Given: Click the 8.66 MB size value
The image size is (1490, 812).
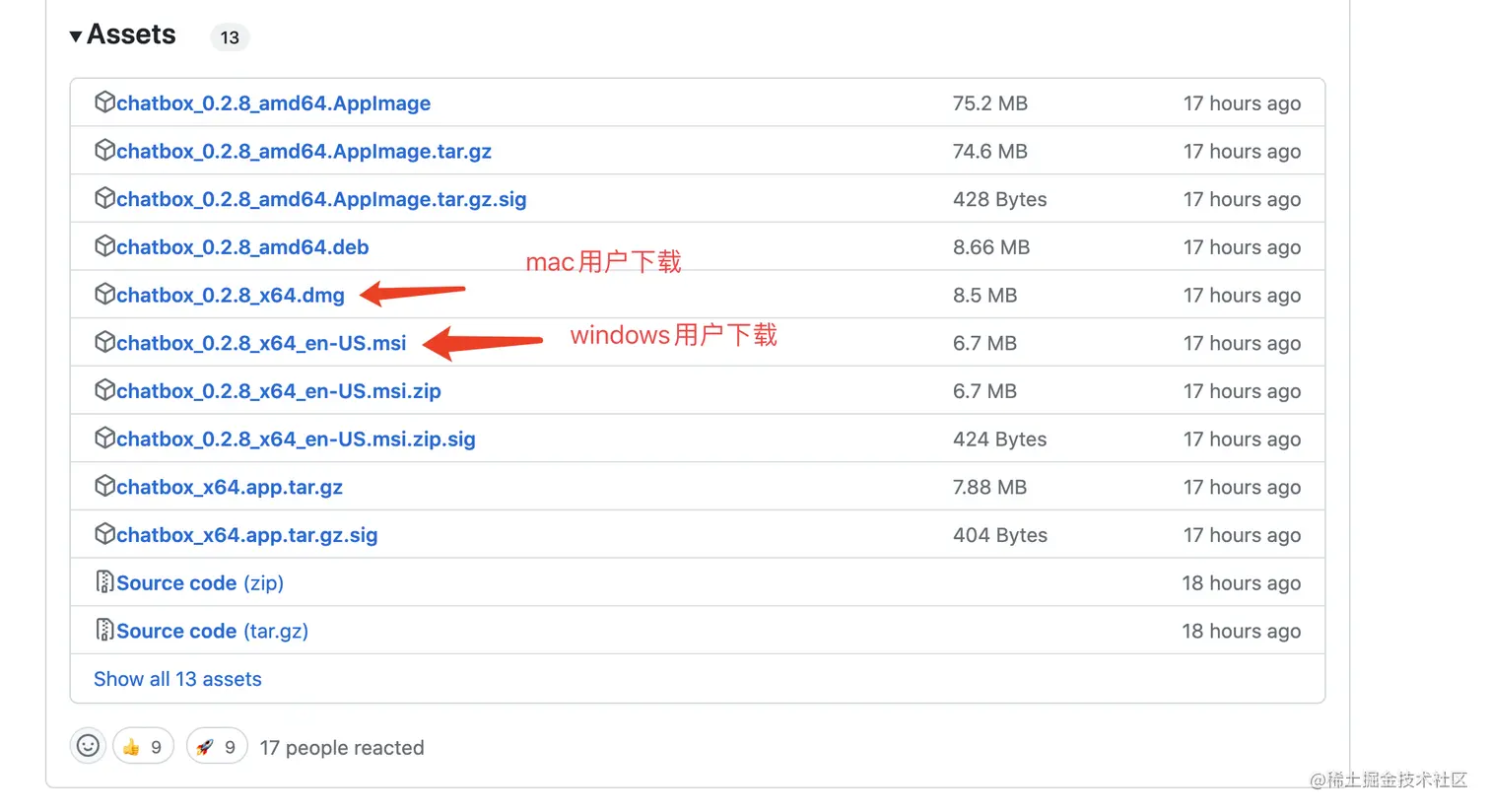Looking at the screenshot, I should tap(991, 247).
